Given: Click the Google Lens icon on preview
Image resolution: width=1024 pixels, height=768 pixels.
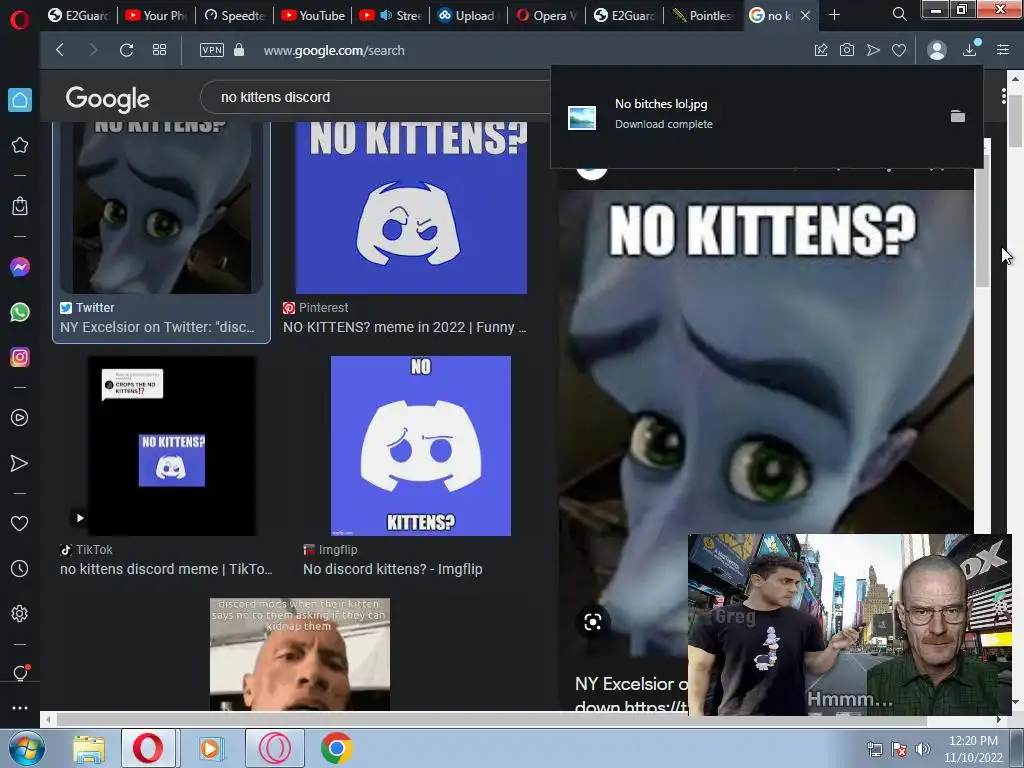Looking at the screenshot, I should [592, 622].
